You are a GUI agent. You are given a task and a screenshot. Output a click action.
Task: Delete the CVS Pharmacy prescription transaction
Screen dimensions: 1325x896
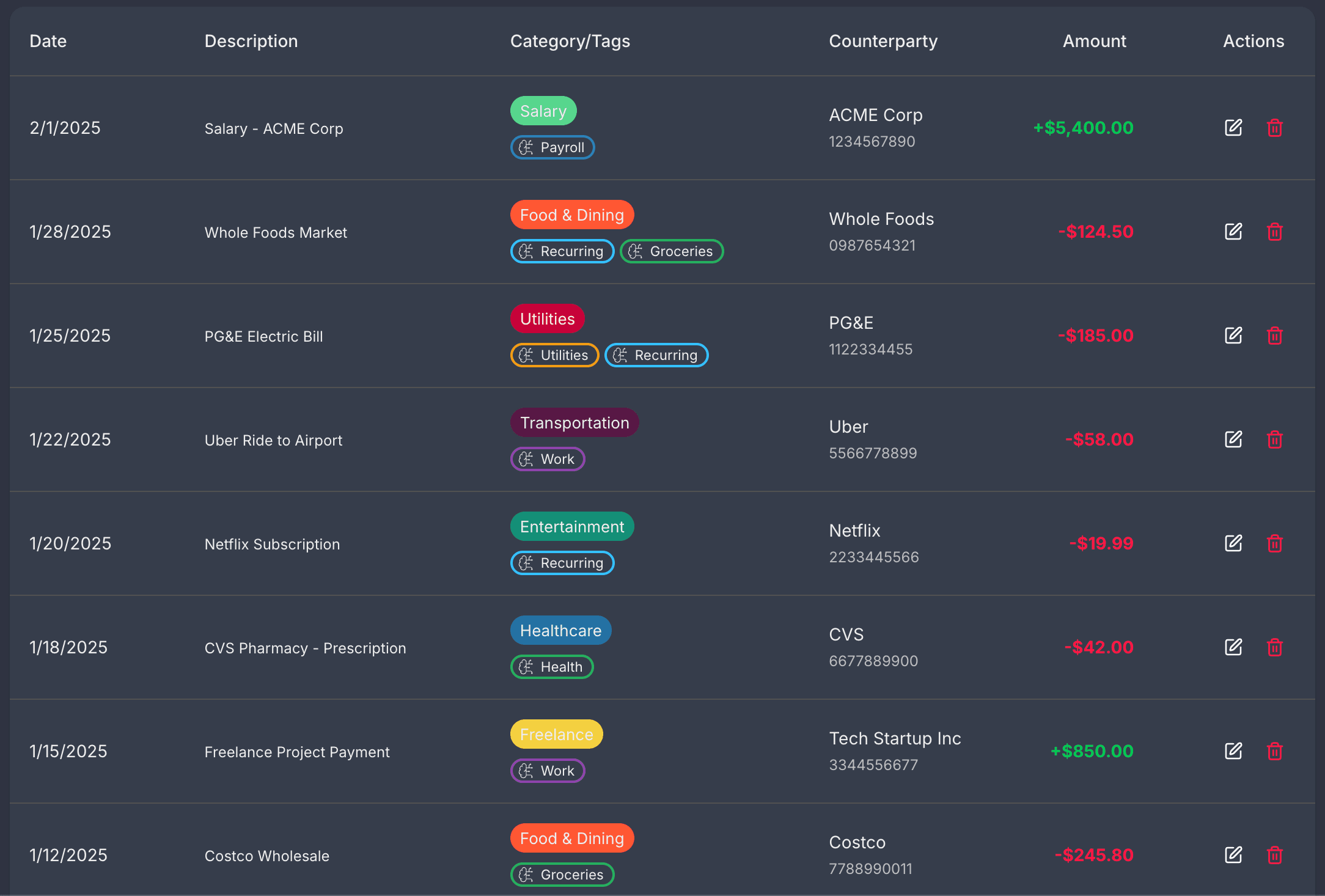1274,647
